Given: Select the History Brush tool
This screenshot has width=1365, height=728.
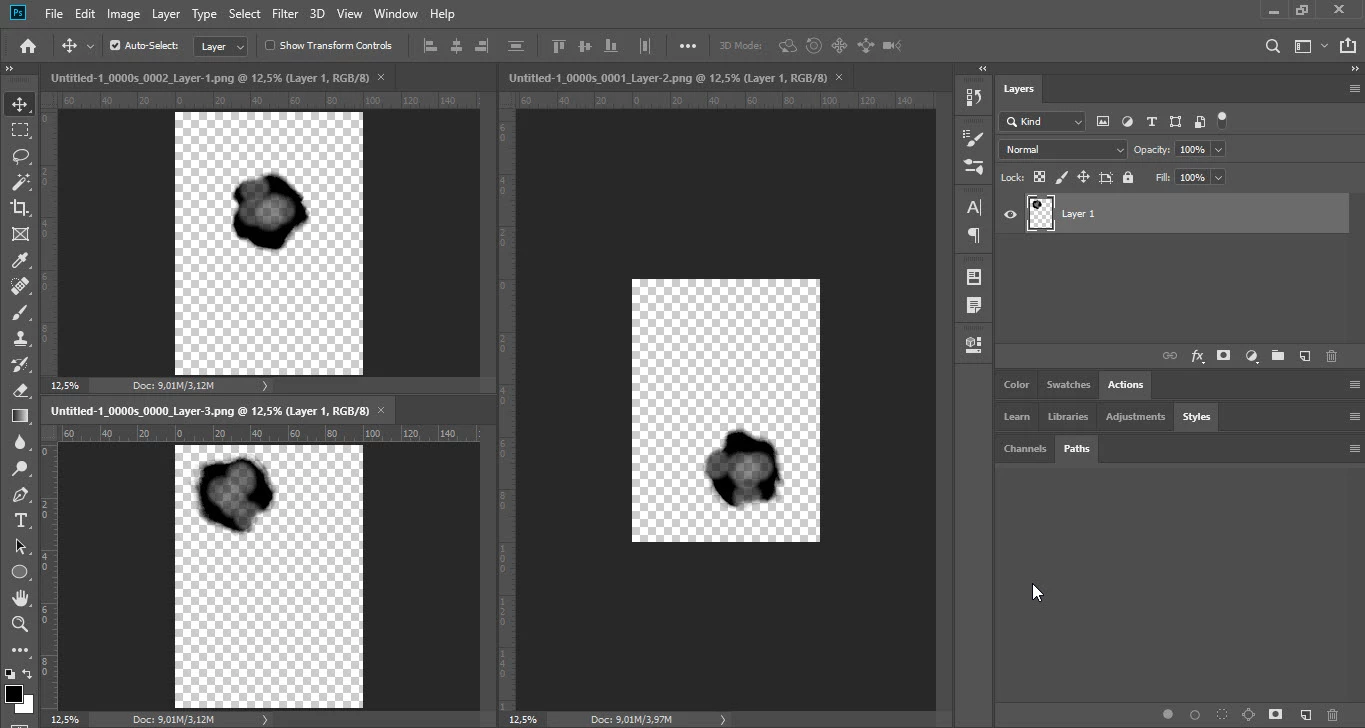Looking at the screenshot, I should coord(20,364).
